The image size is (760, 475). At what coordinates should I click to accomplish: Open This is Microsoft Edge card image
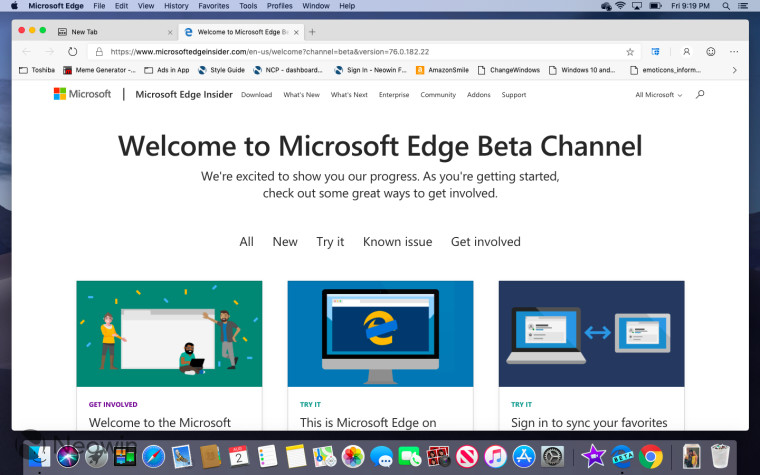[x=380, y=333]
